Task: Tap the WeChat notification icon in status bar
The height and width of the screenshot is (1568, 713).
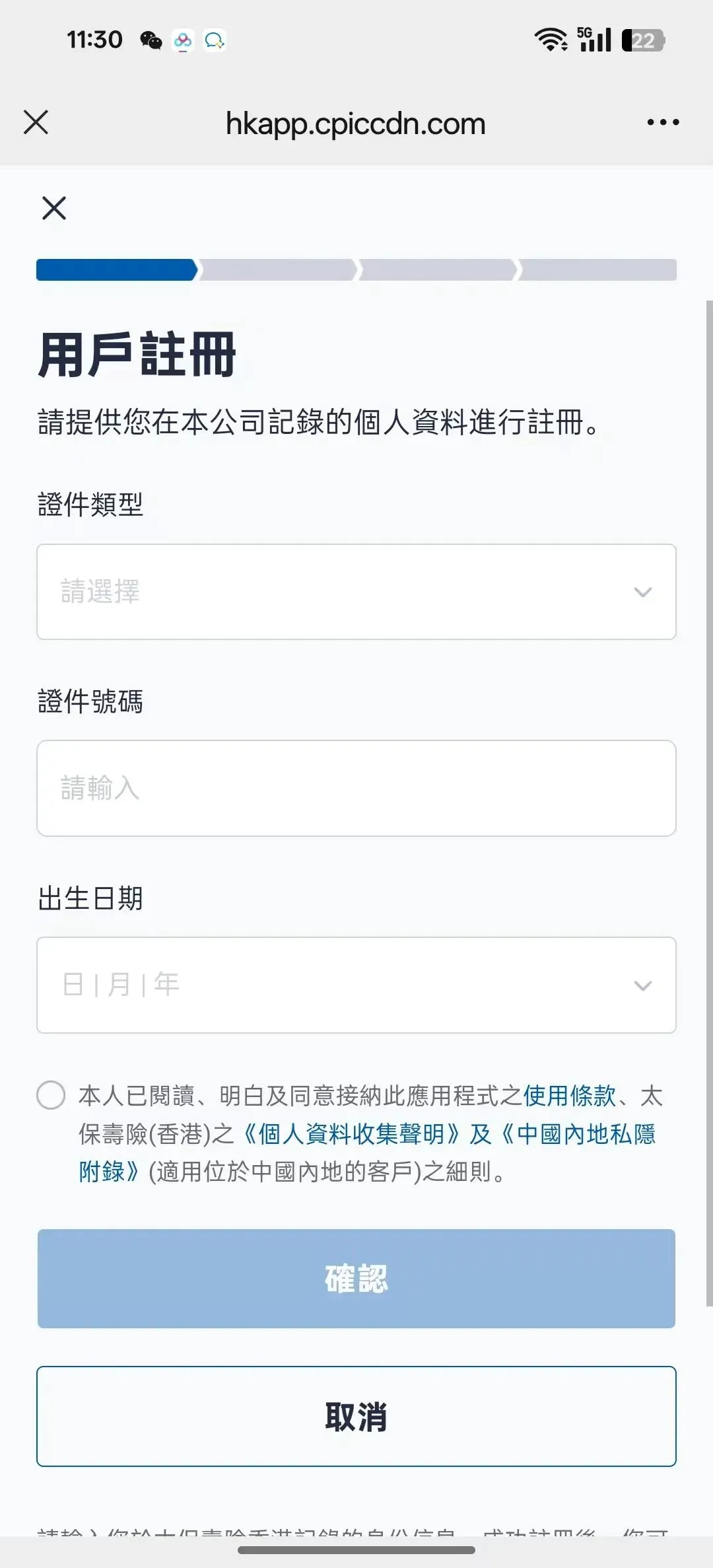Action: (151, 40)
